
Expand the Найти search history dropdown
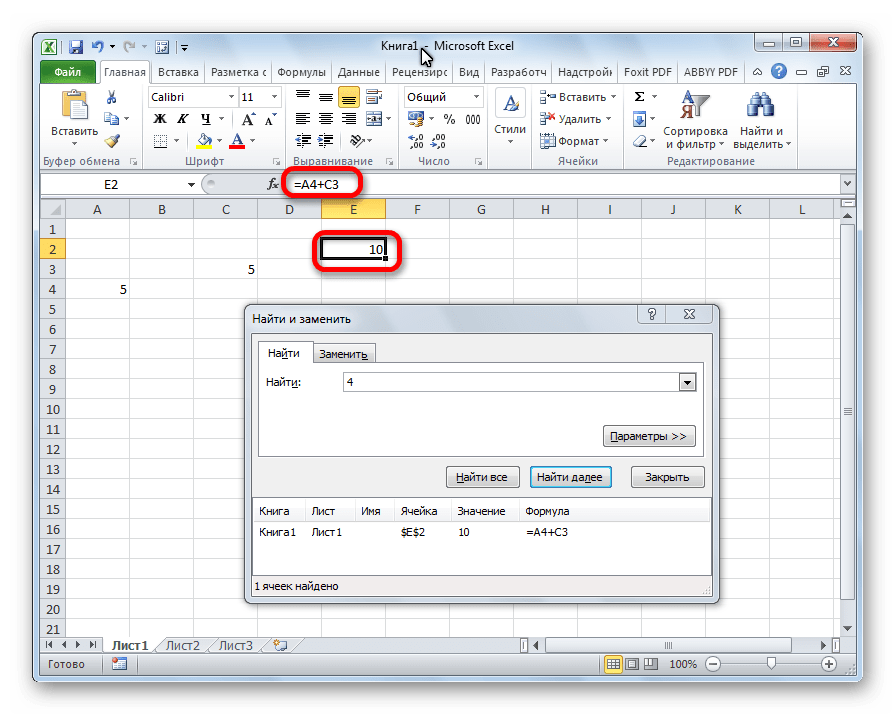pyautogui.click(x=687, y=382)
